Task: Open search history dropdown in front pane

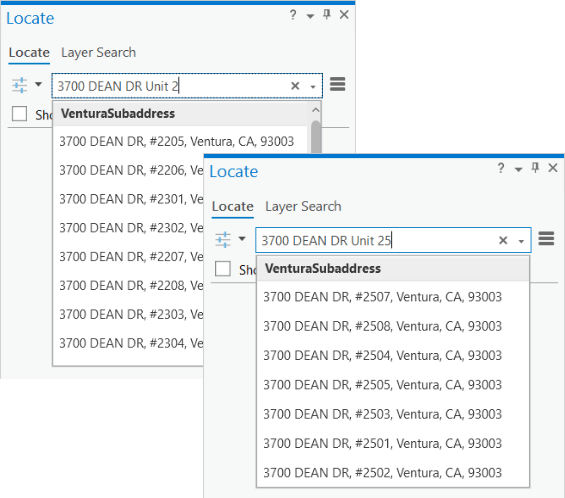Action: pos(521,241)
